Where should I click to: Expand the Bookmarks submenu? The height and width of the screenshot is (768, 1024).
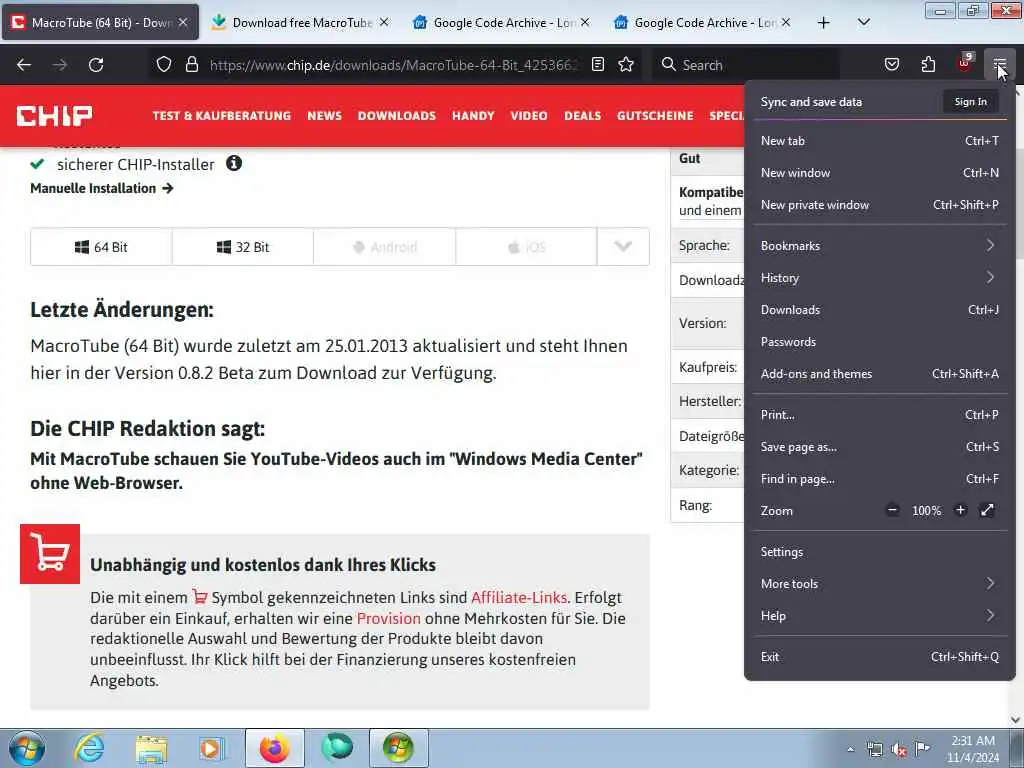(880, 246)
